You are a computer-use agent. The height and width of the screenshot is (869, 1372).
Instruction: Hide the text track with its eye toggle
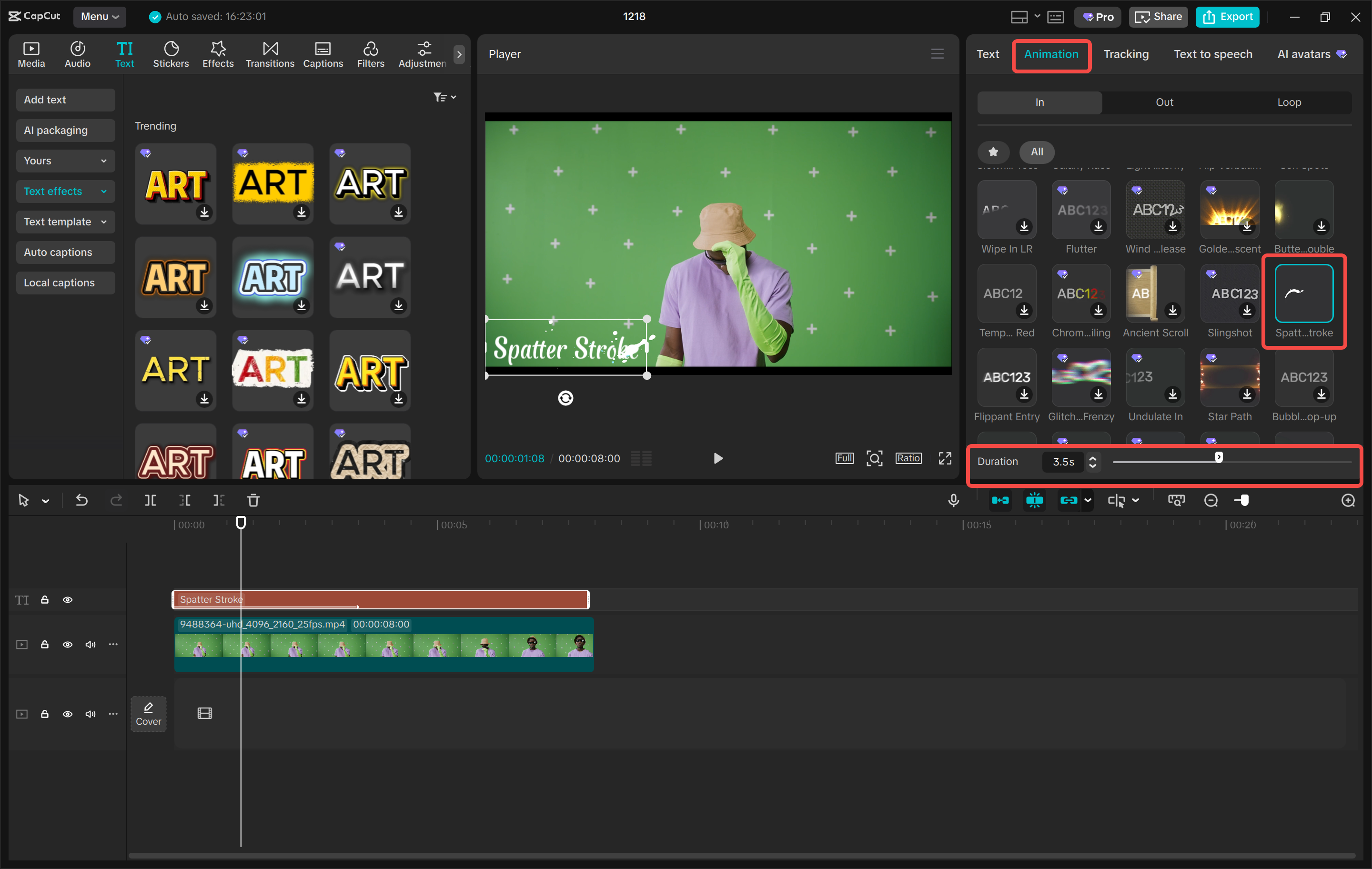[67, 599]
